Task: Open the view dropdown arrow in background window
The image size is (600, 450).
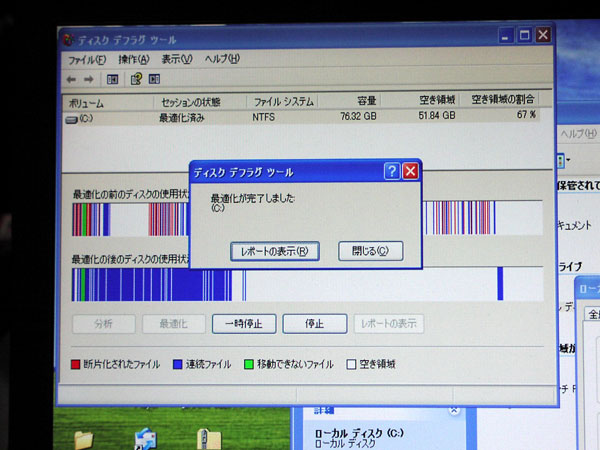Action: coord(569,160)
